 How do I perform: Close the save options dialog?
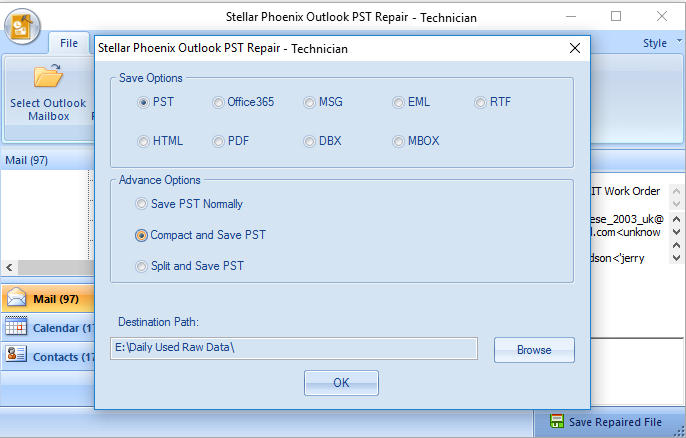coord(575,48)
